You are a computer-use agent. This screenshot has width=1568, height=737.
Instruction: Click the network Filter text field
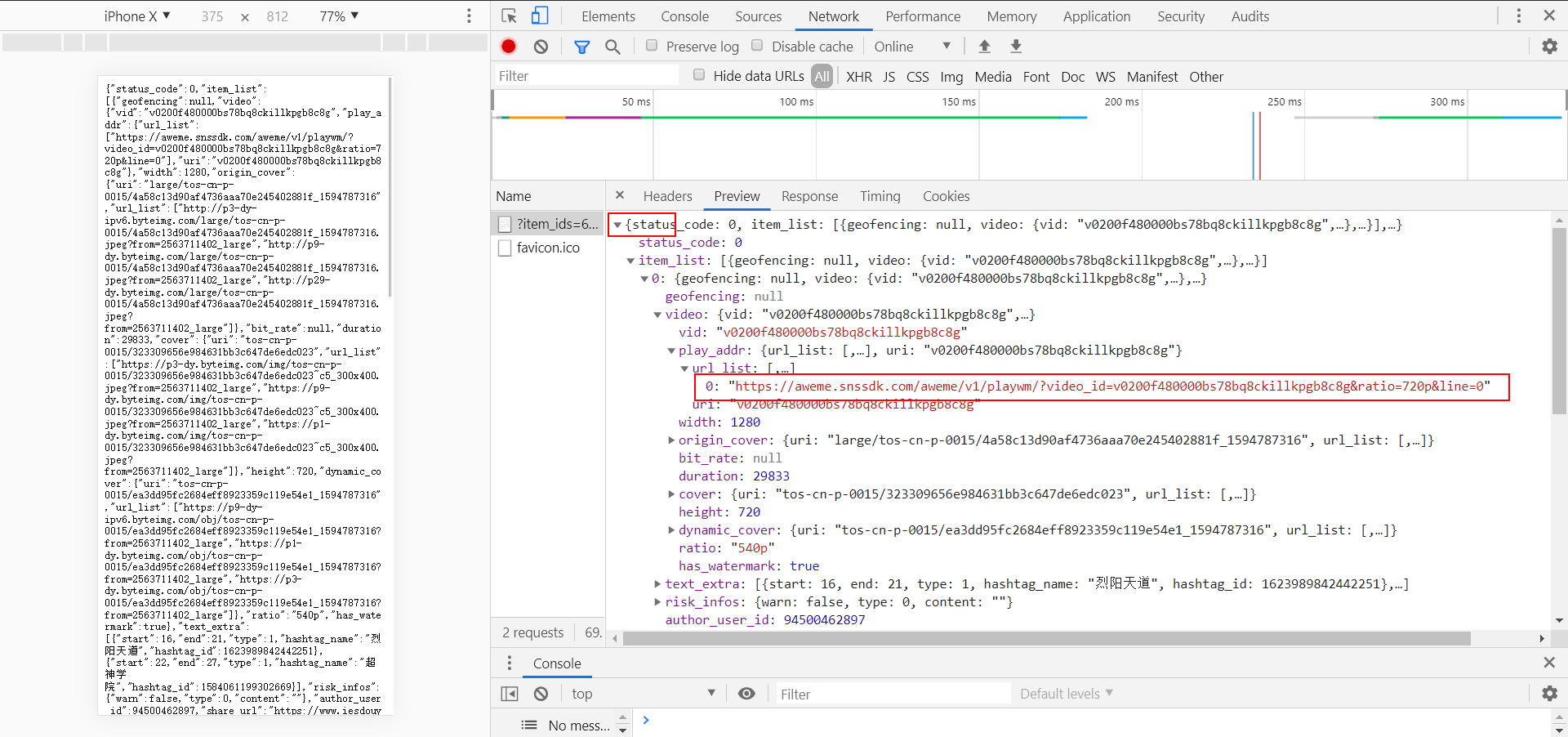coord(586,76)
